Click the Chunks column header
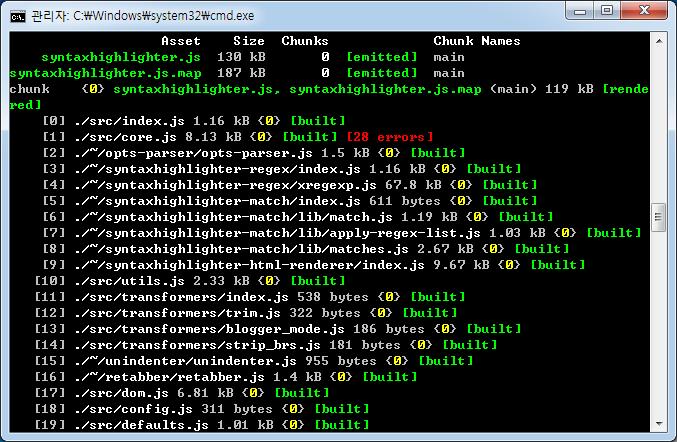This screenshot has height=442, width=677. [x=305, y=41]
